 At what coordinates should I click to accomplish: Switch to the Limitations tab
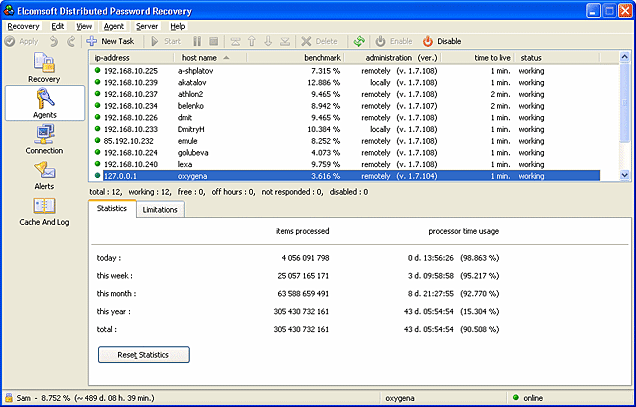(160, 210)
